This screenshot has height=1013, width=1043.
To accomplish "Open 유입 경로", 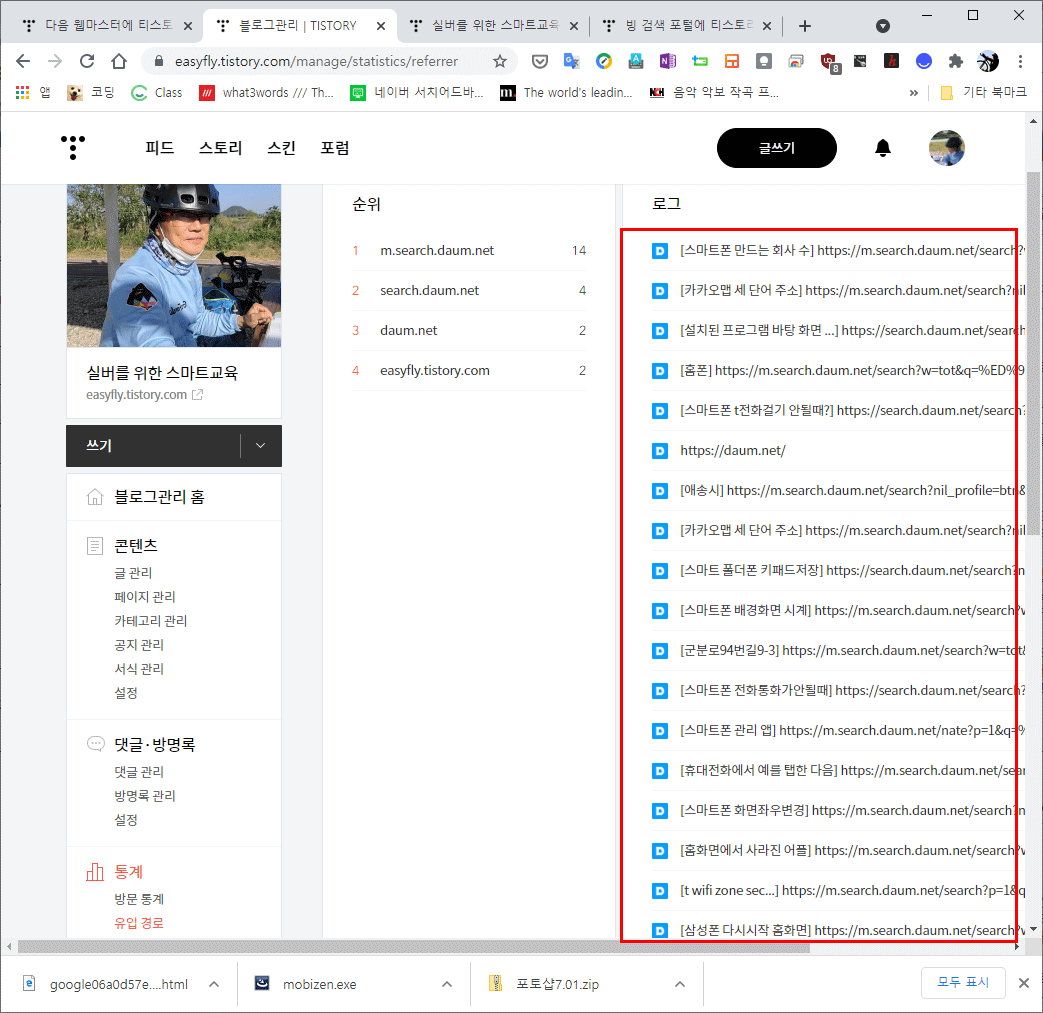I will [x=138, y=923].
